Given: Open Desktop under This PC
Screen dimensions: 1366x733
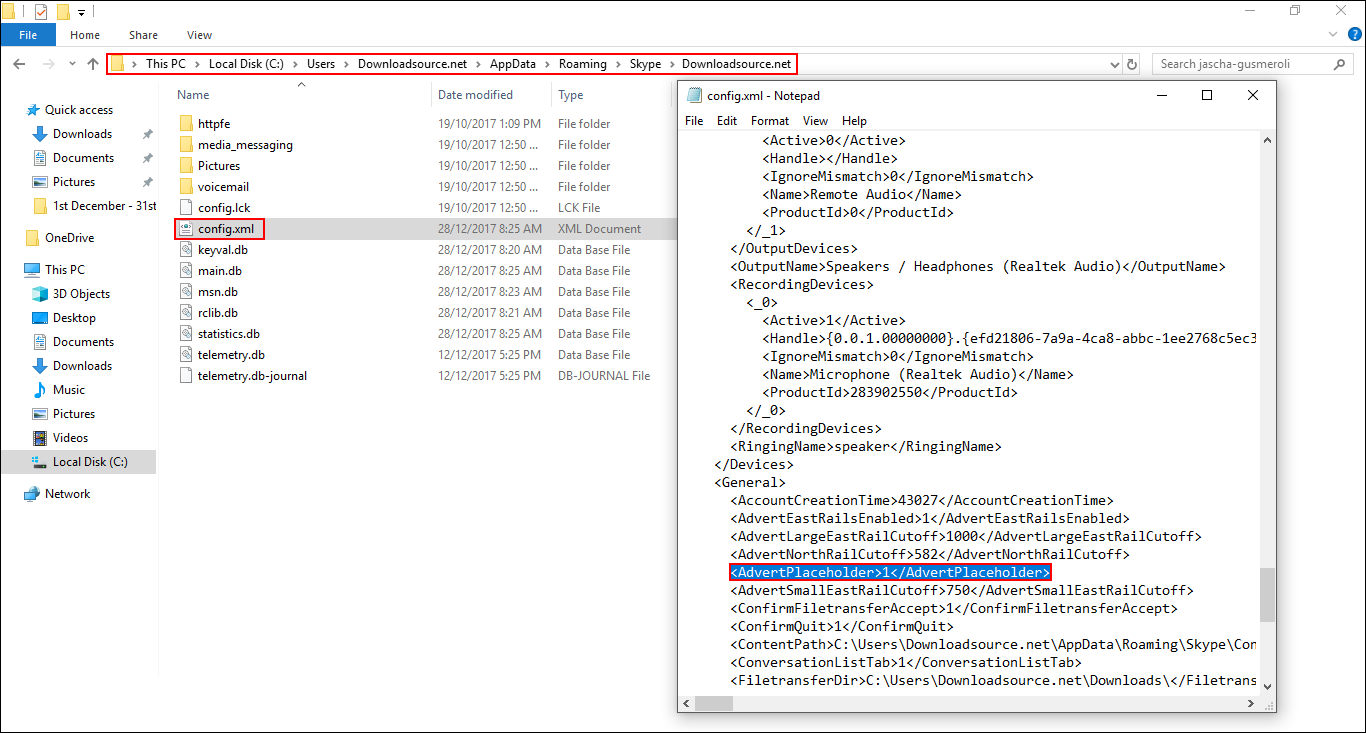Looking at the screenshot, I should coord(74,318).
